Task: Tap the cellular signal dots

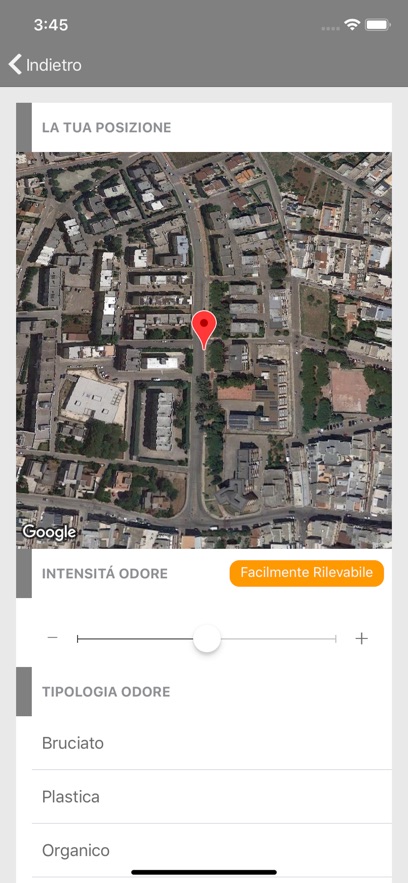Action: pos(331,28)
